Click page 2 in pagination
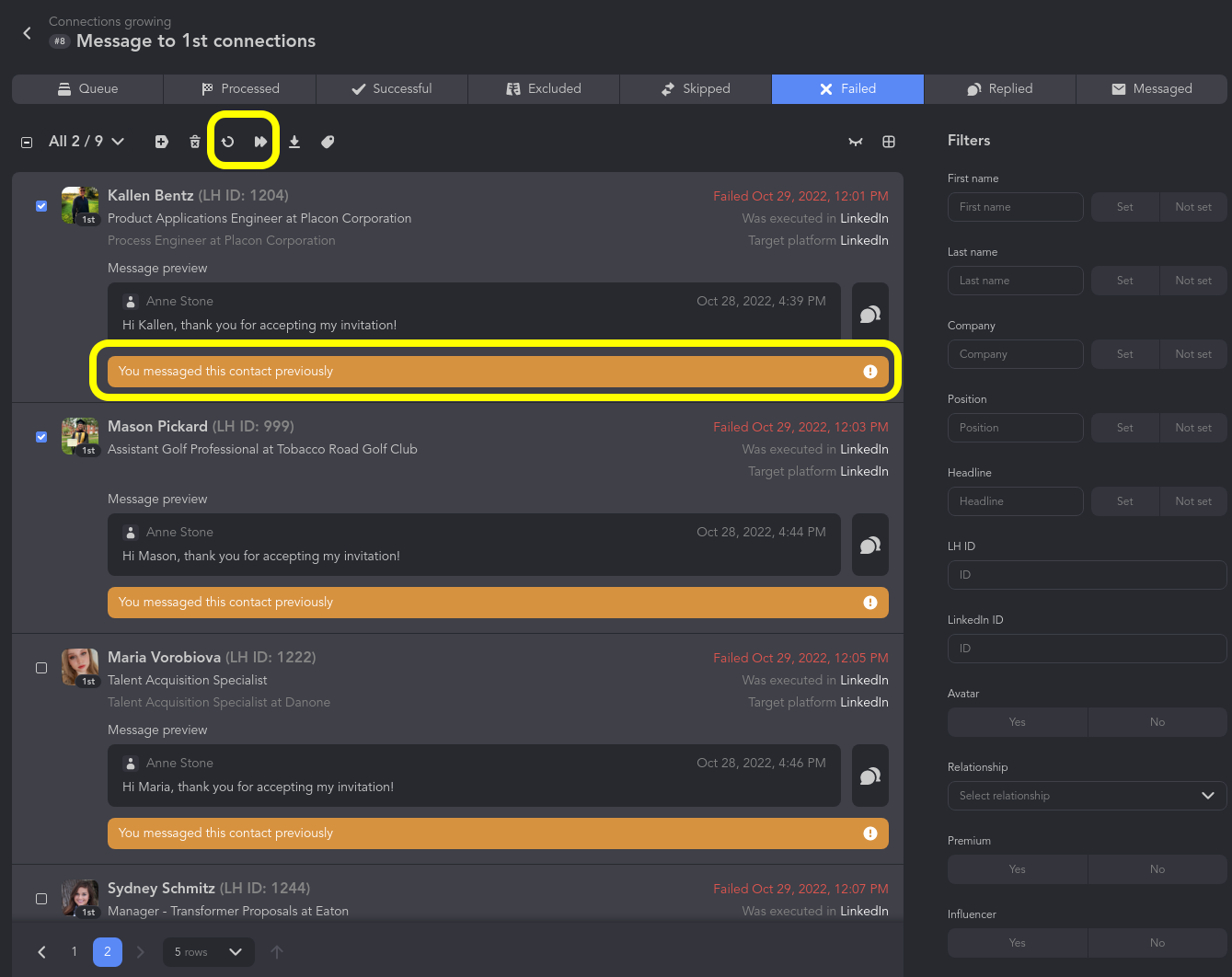Viewport: 1232px width, 977px height. pyautogui.click(x=108, y=952)
